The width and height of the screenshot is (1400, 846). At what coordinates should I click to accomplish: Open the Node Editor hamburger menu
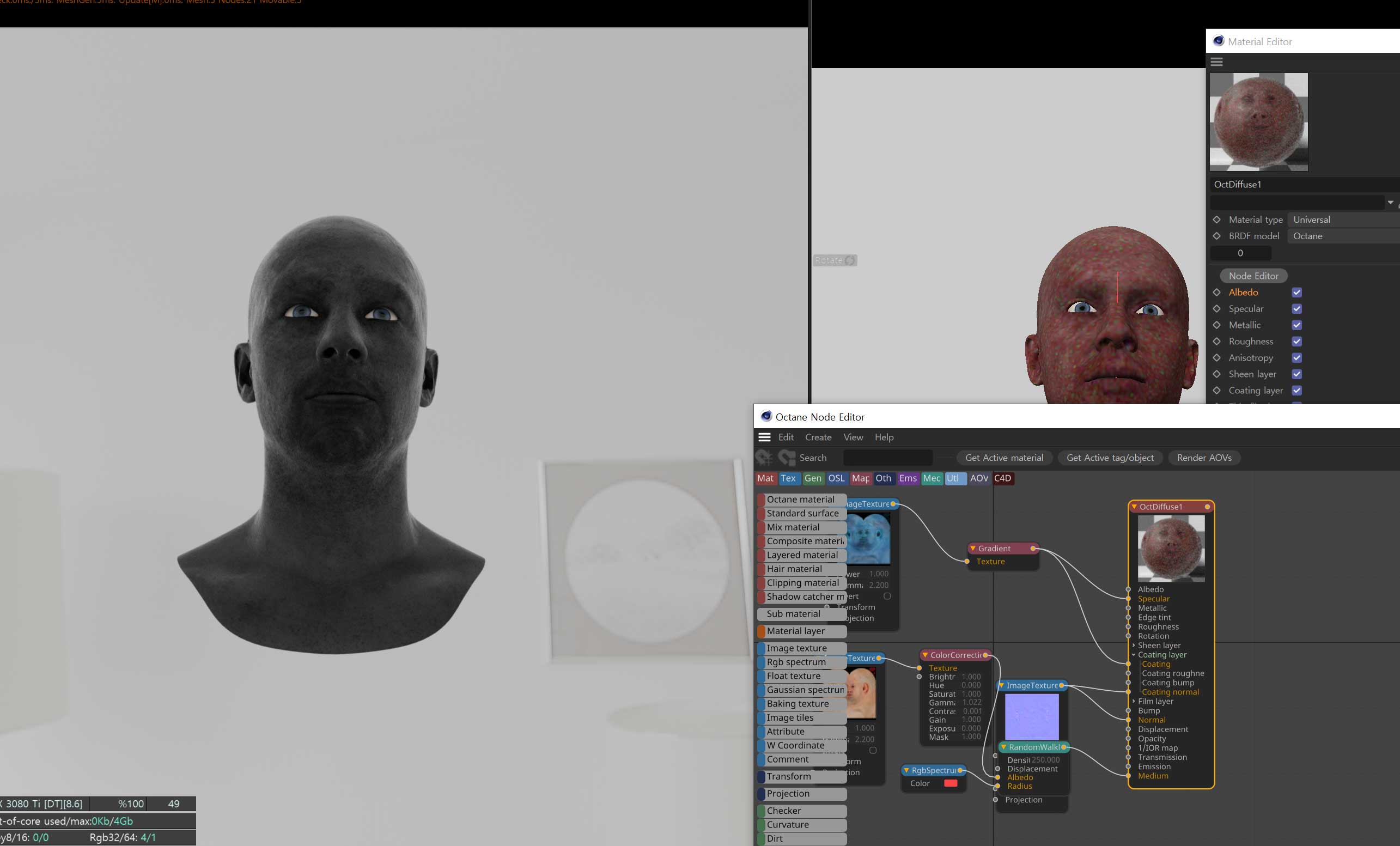pyautogui.click(x=764, y=437)
